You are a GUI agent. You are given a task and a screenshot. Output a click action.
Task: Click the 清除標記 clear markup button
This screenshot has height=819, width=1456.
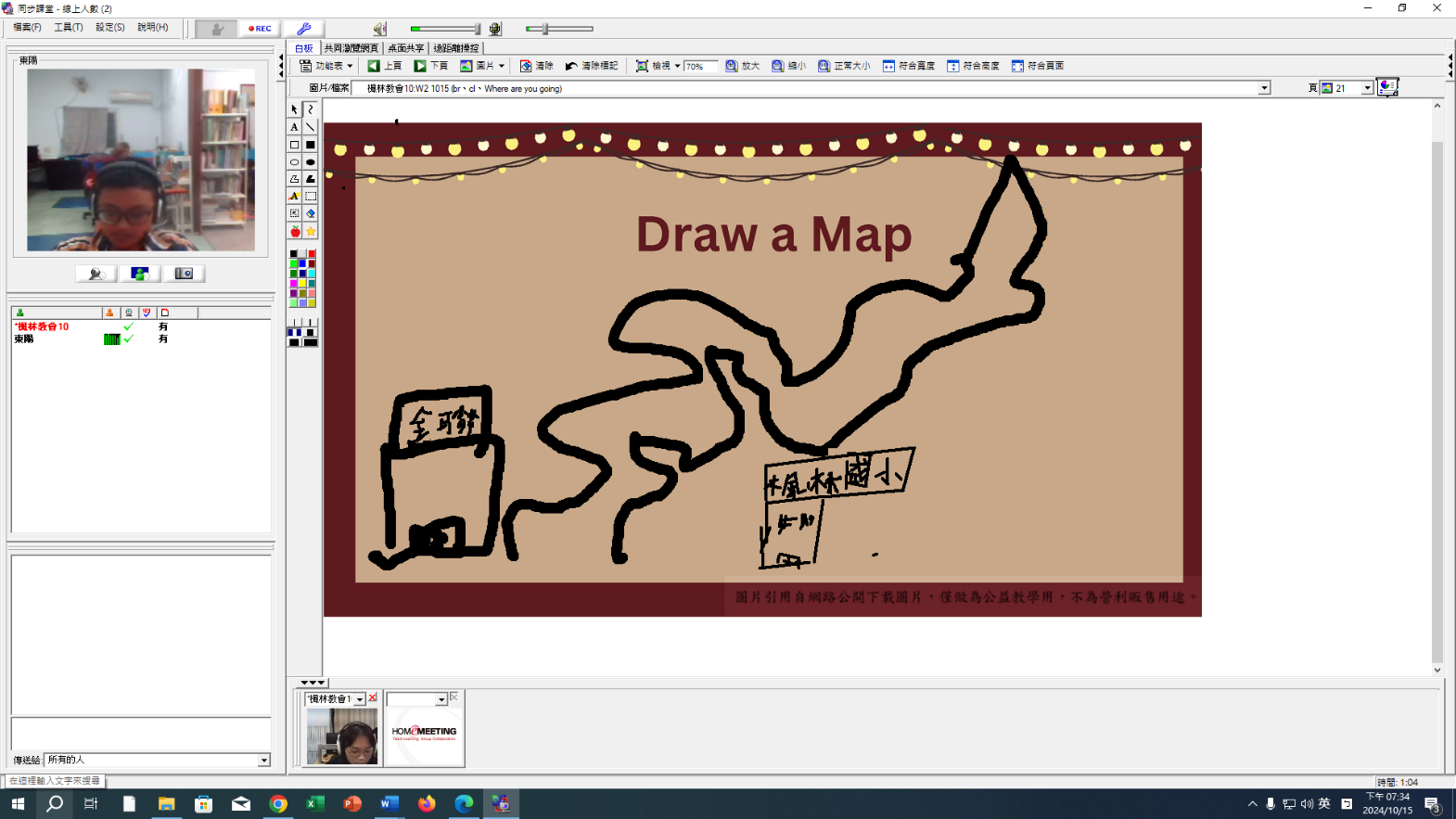(592, 66)
